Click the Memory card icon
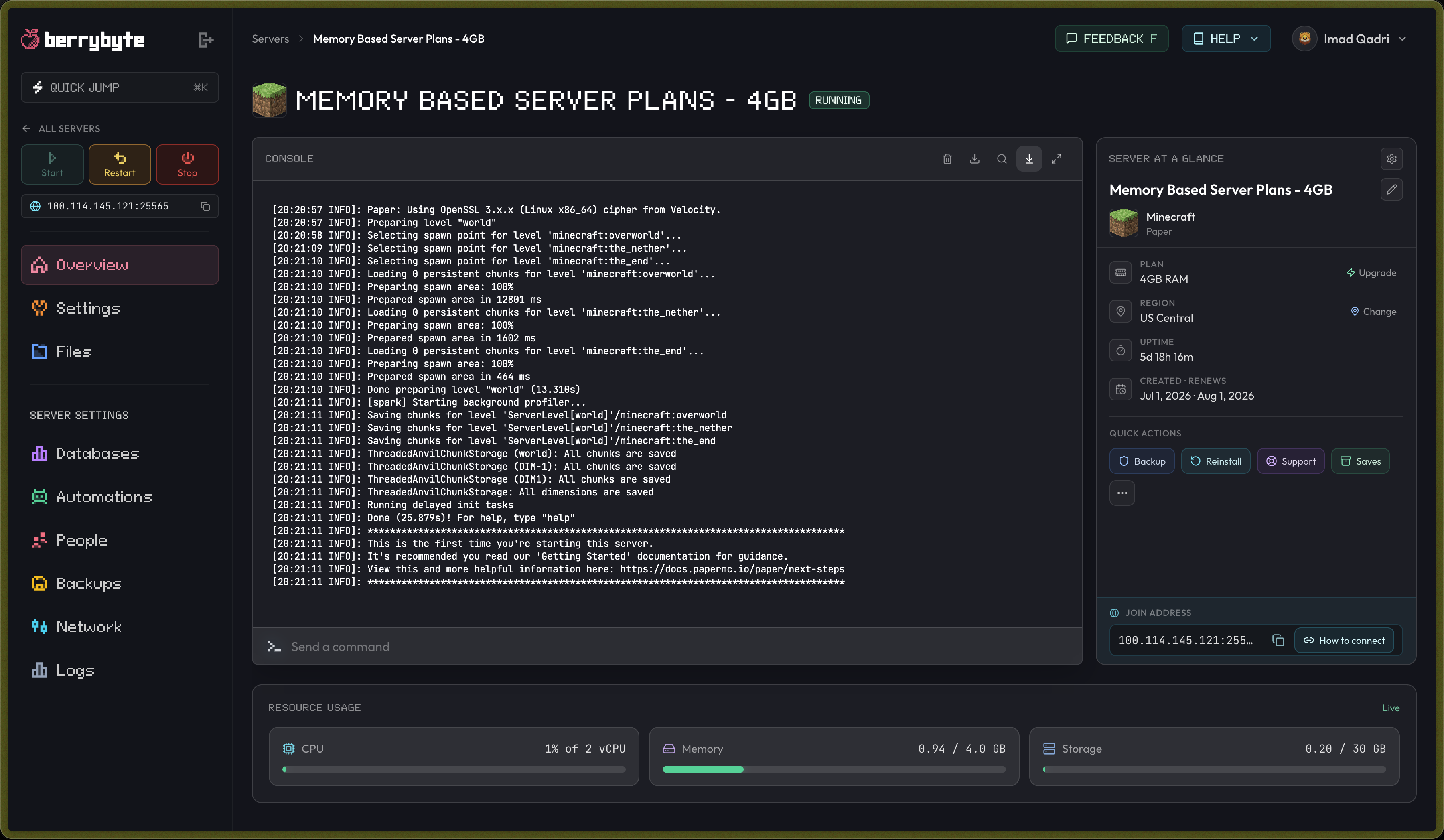The image size is (1444, 840). click(x=669, y=748)
